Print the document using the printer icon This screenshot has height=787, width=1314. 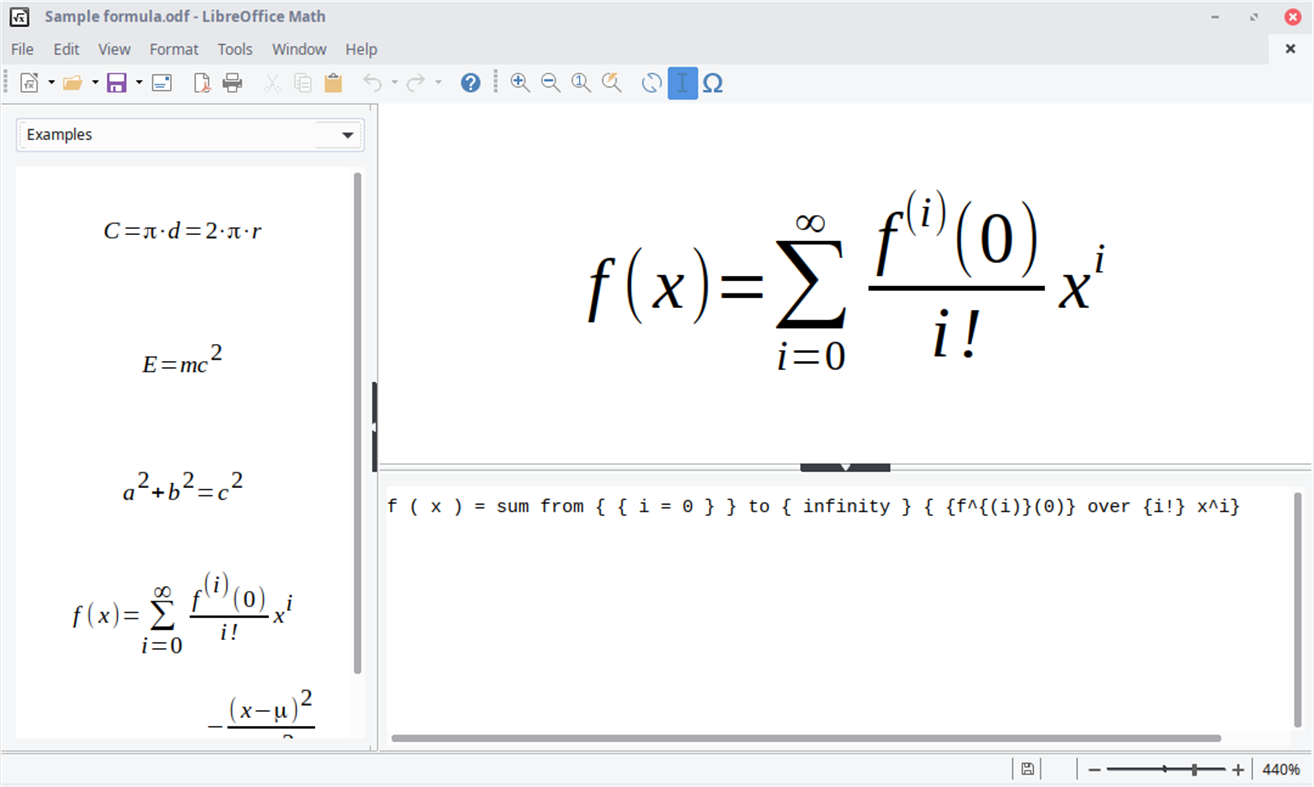pos(232,83)
